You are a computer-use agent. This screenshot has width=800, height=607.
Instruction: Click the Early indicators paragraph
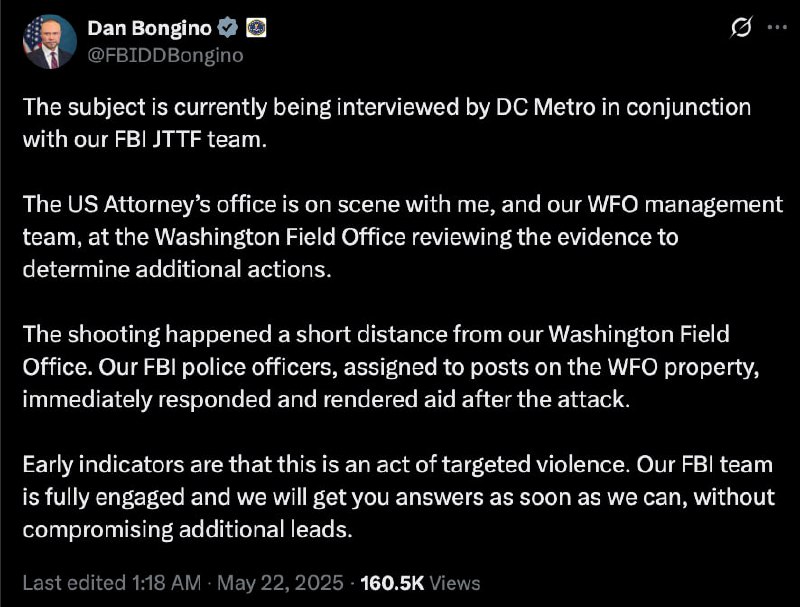click(x=398, y=497)
